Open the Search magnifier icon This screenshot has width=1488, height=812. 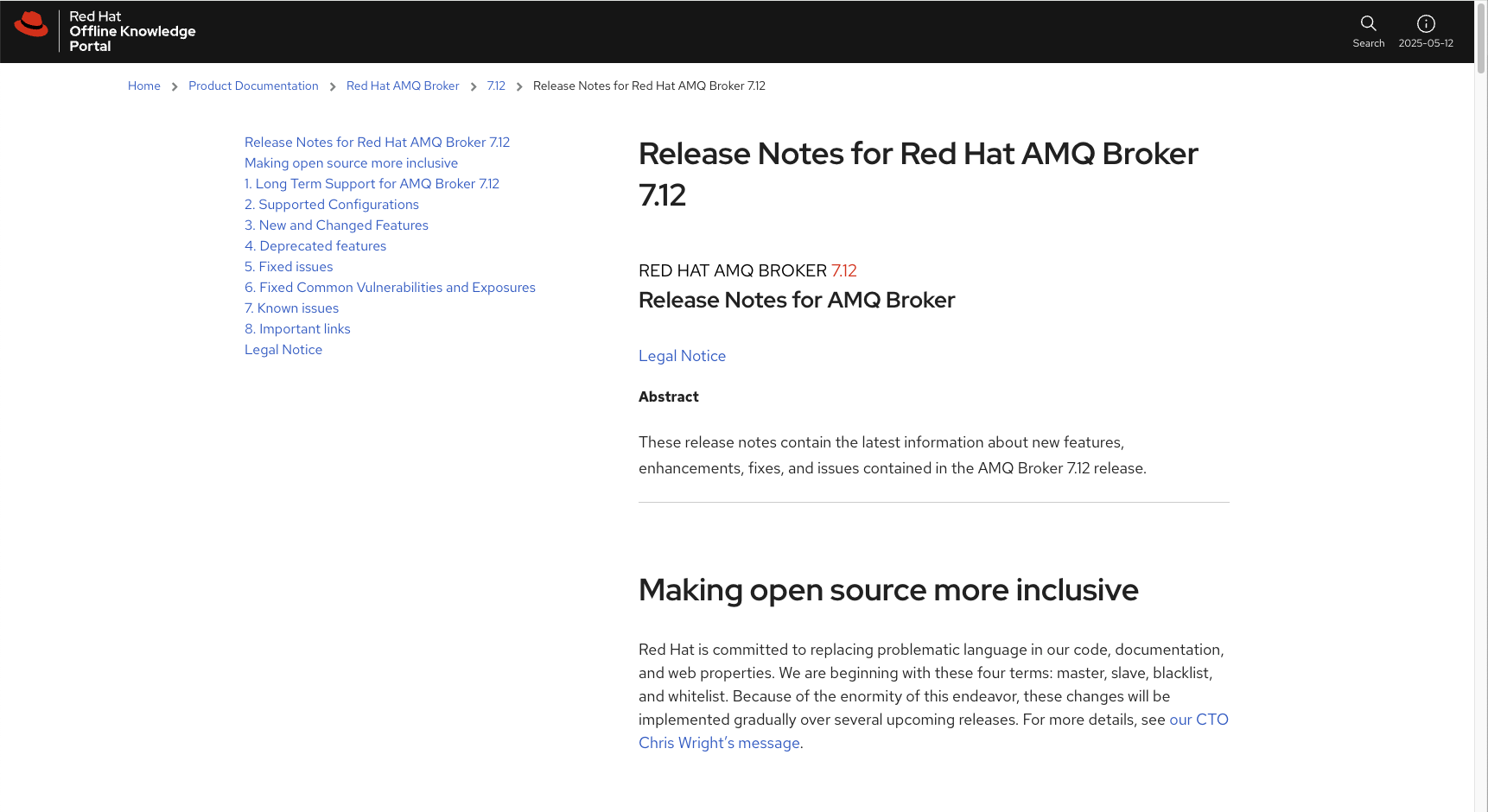(1368, 23)
